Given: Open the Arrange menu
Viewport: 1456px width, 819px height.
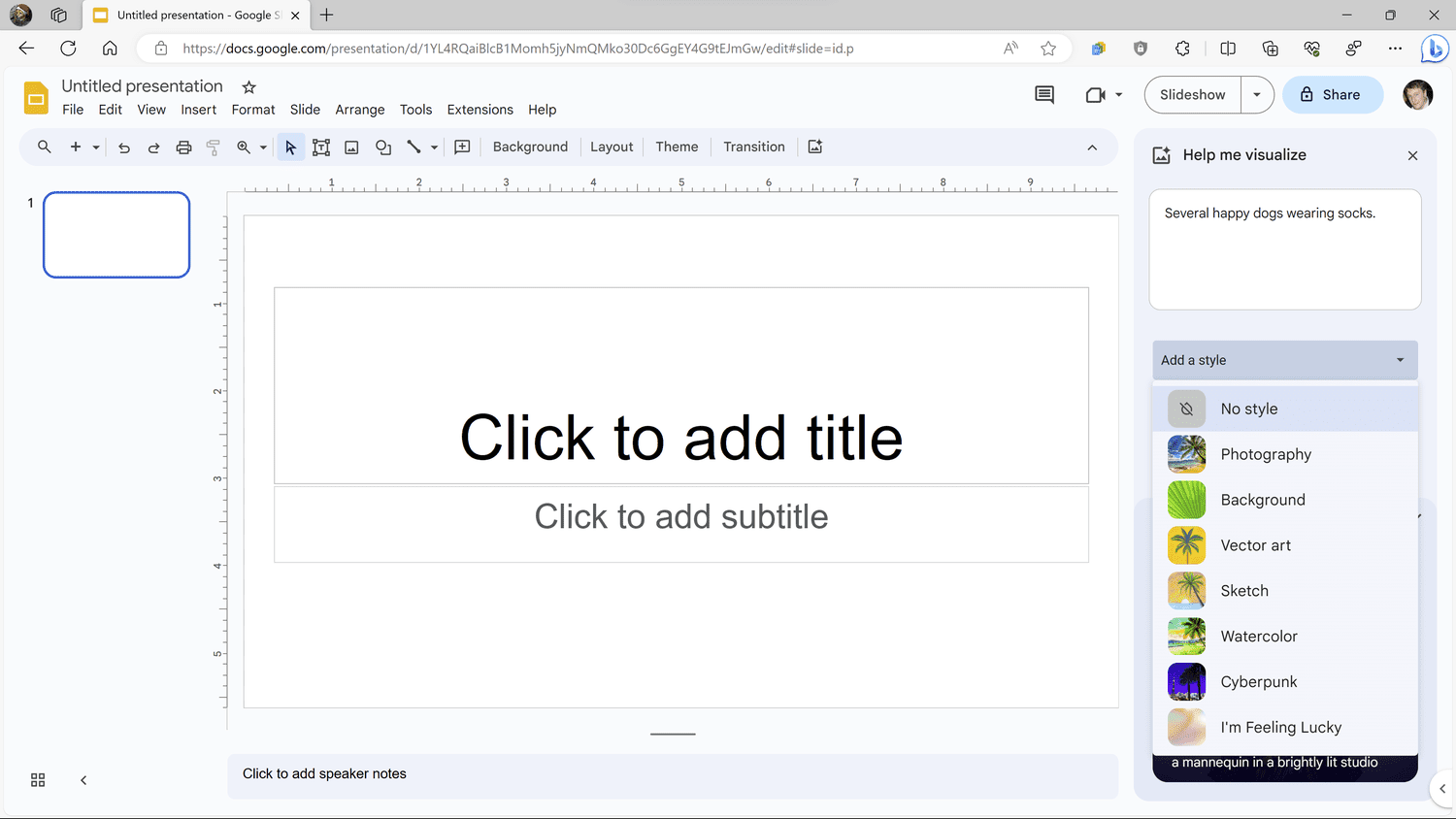Looking at the screenshot, I should point(359,110).
